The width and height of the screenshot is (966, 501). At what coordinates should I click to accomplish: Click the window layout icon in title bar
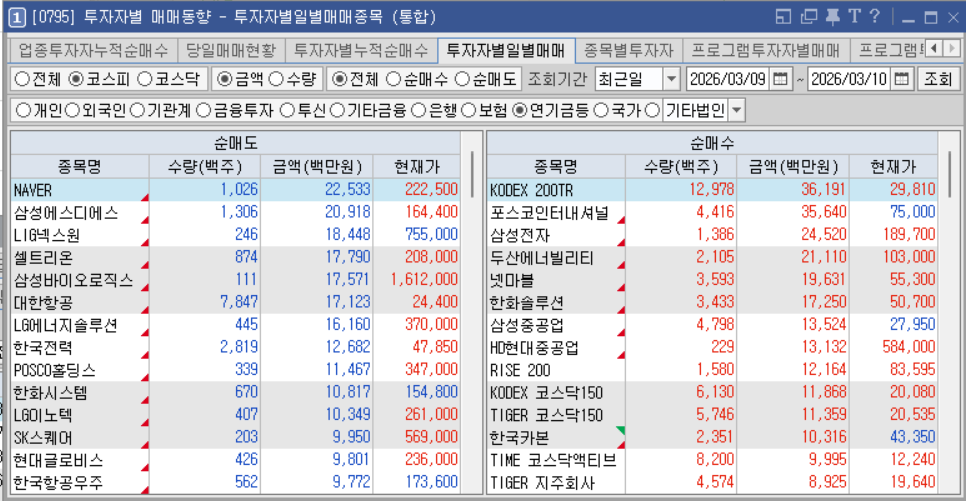(783, 17)
